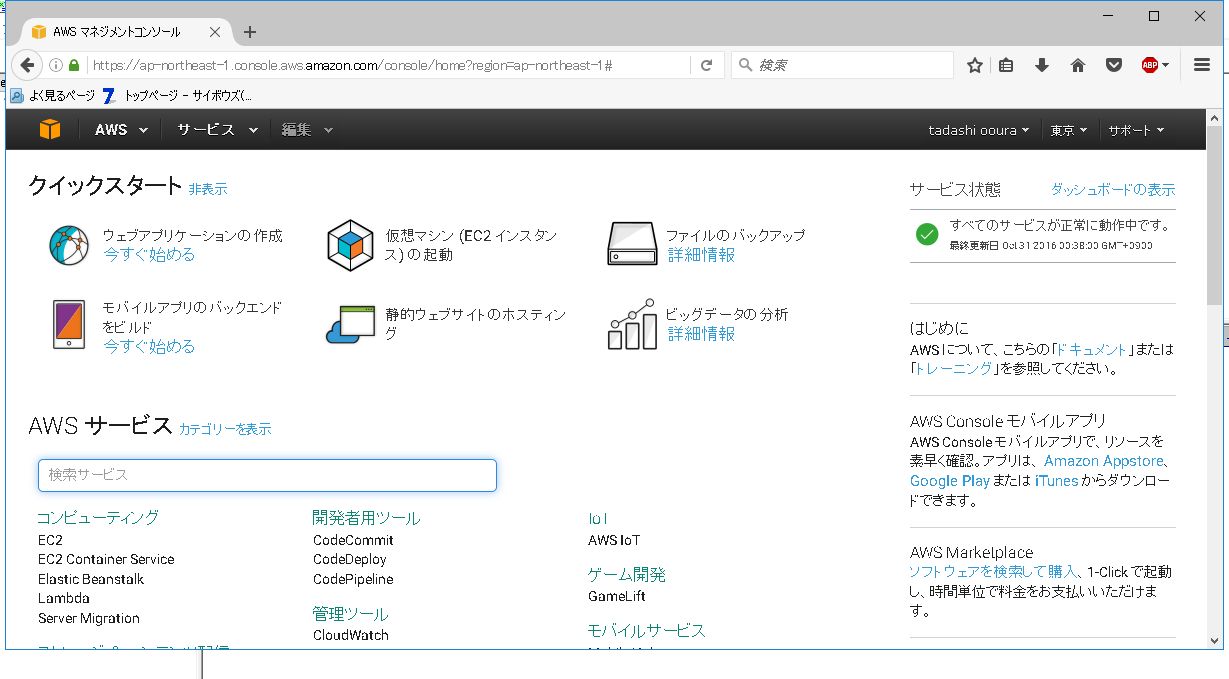Click the Amazon Appstore link
Screen dimensions: 1229x679
coord(1104,461)
